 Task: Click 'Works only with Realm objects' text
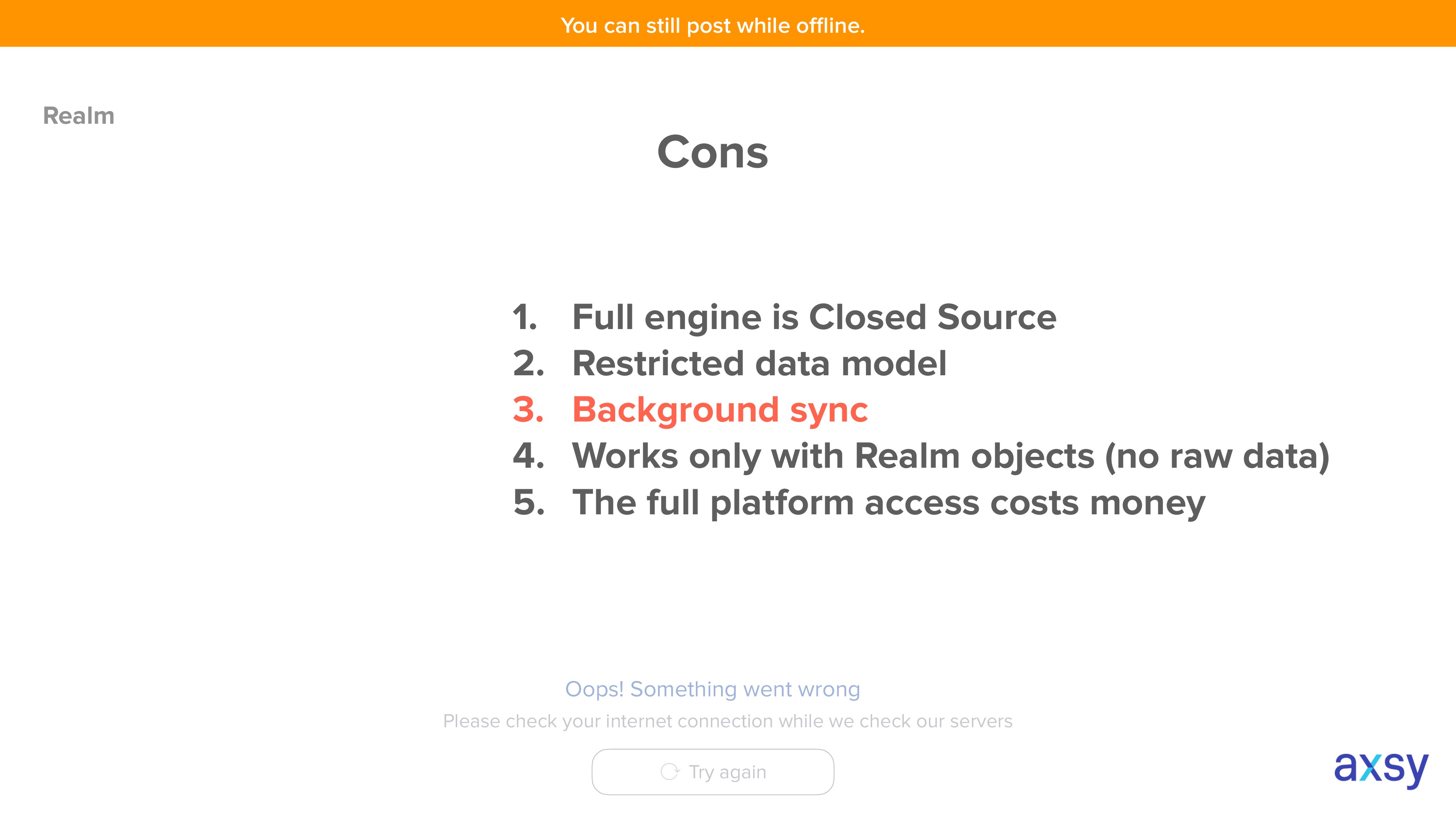834,457
